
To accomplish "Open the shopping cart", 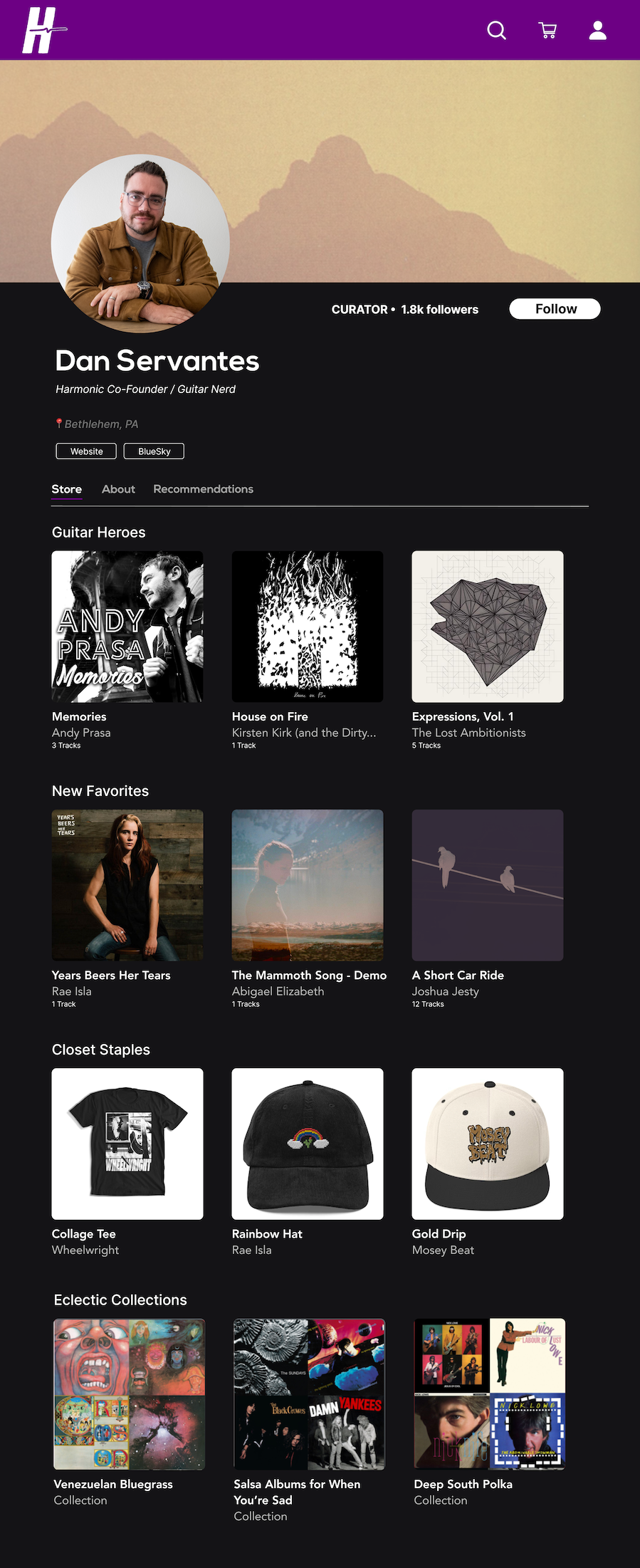I will (x=547, y=31).
